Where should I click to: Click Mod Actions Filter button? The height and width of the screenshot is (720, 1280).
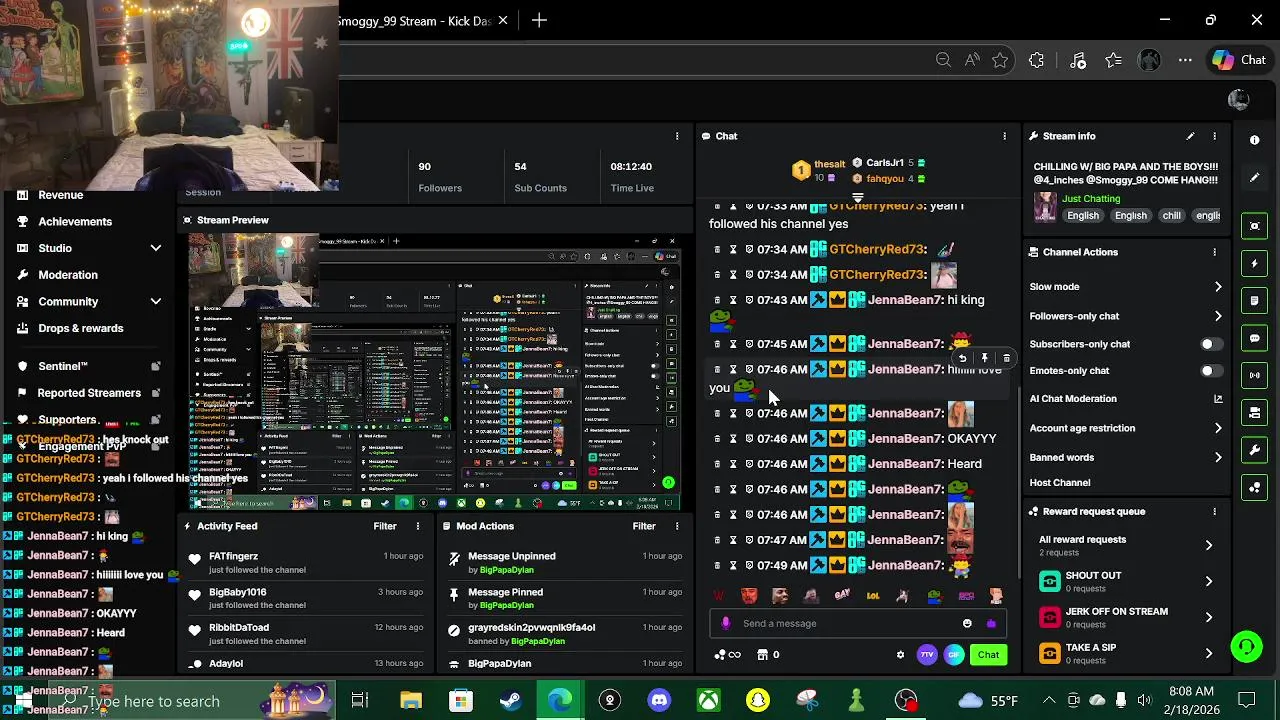click(x=644, y=526)
